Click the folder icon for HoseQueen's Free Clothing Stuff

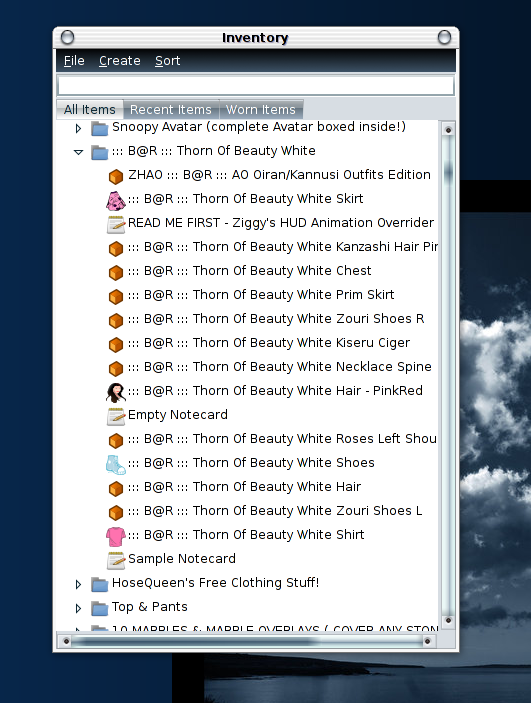(100, 584)
